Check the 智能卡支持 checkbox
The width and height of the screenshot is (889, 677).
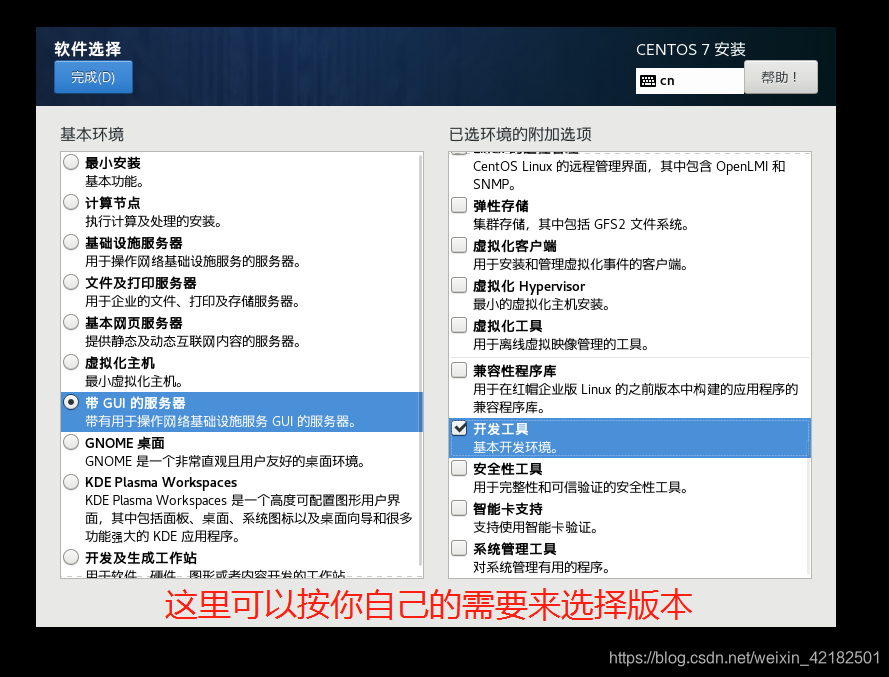click(x=459, y=508)
